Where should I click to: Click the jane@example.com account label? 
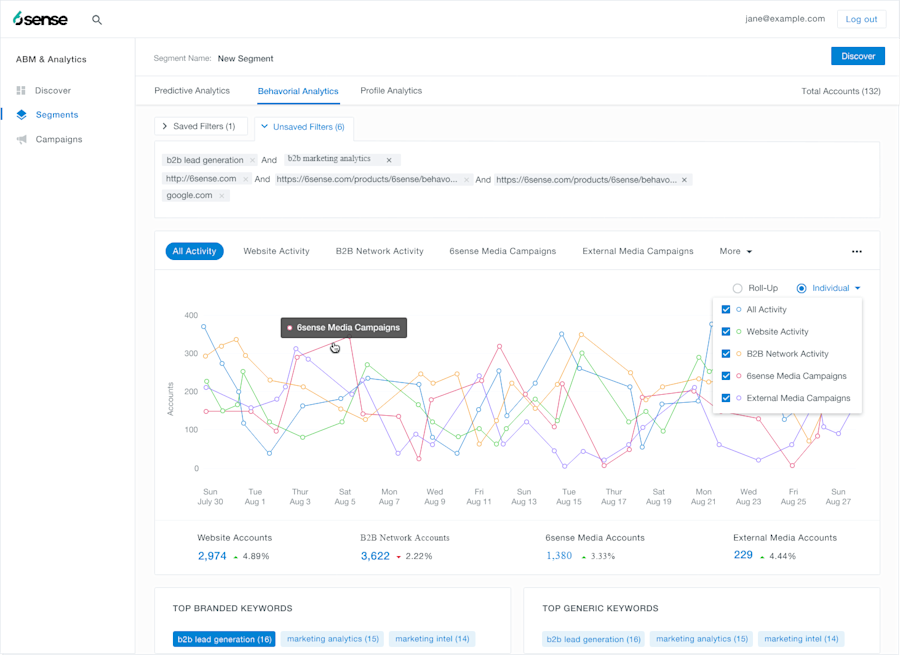[x=785, y=19]
